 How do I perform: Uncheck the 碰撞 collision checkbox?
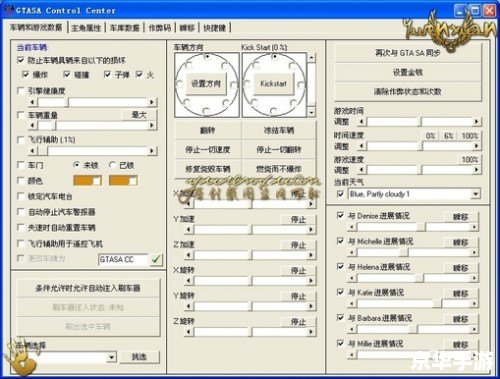coord(67,74)
